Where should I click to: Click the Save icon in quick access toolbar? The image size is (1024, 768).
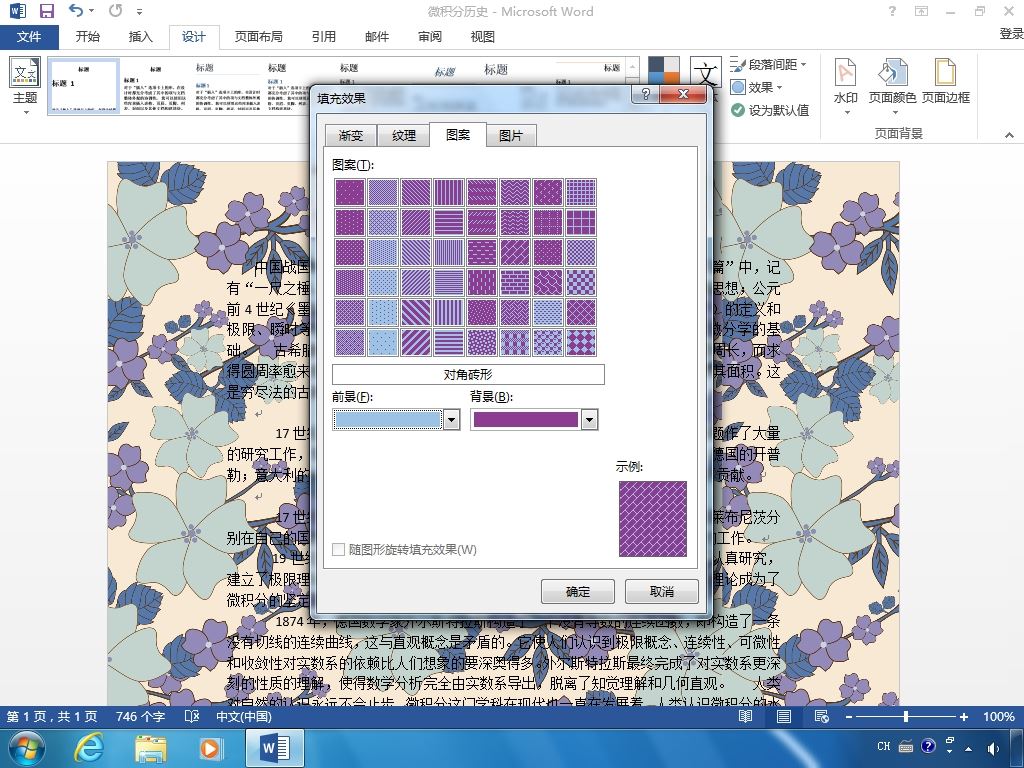coord(46,10)
